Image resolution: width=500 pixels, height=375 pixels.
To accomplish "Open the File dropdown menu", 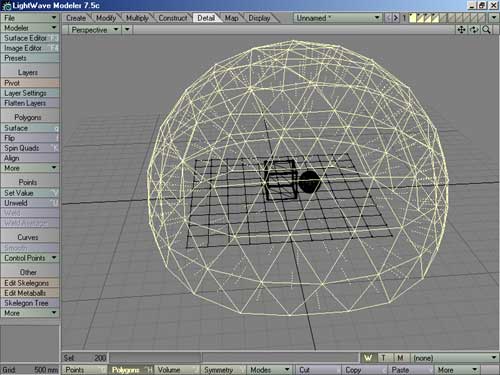I will coord(30,18).
